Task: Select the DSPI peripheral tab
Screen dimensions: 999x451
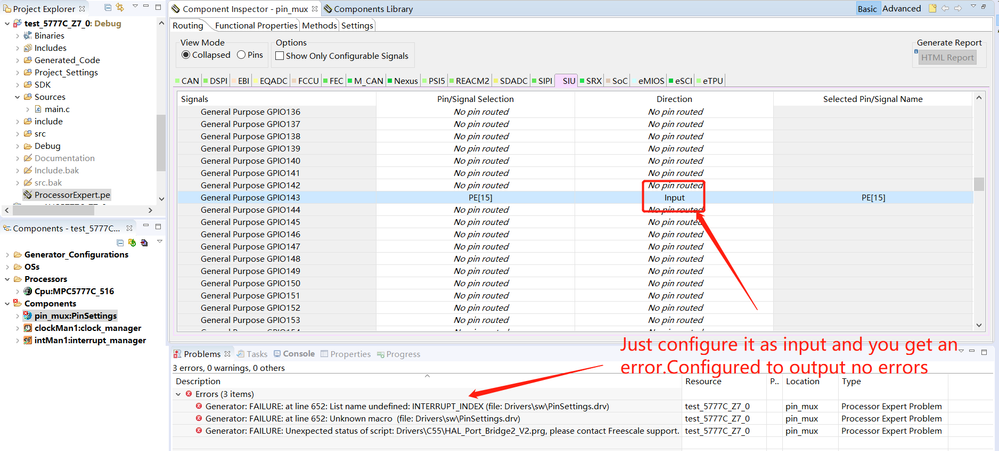Action: (x=215, y=81)
